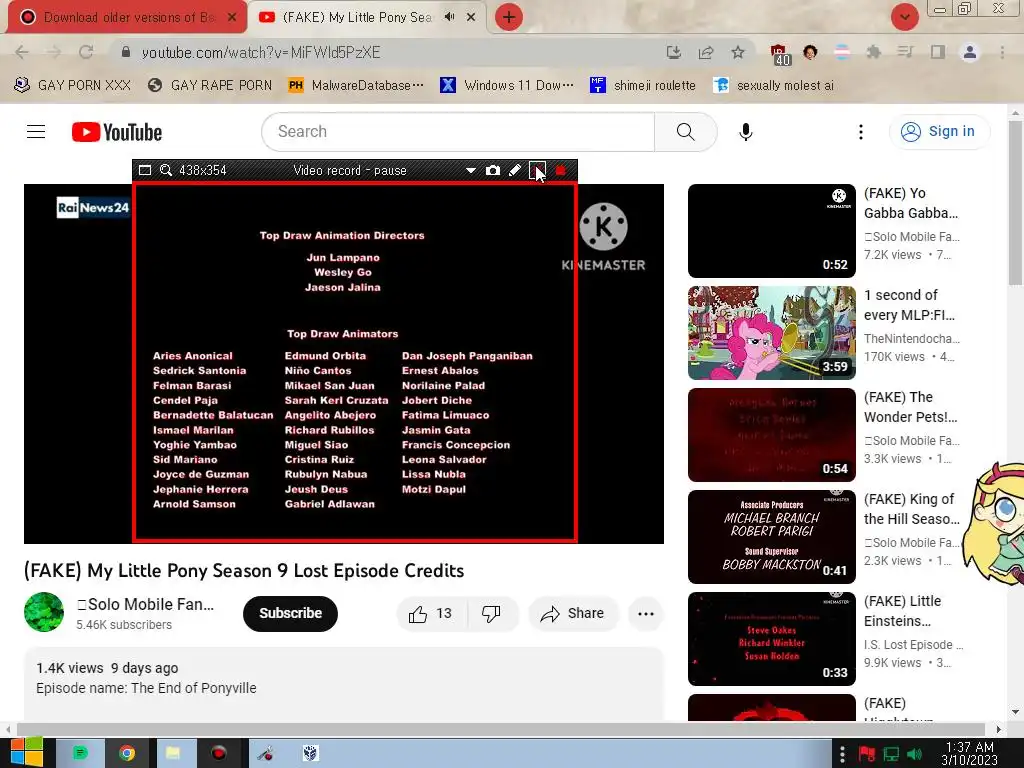Click the recorder window-select rectangle icon

[145, 170]
